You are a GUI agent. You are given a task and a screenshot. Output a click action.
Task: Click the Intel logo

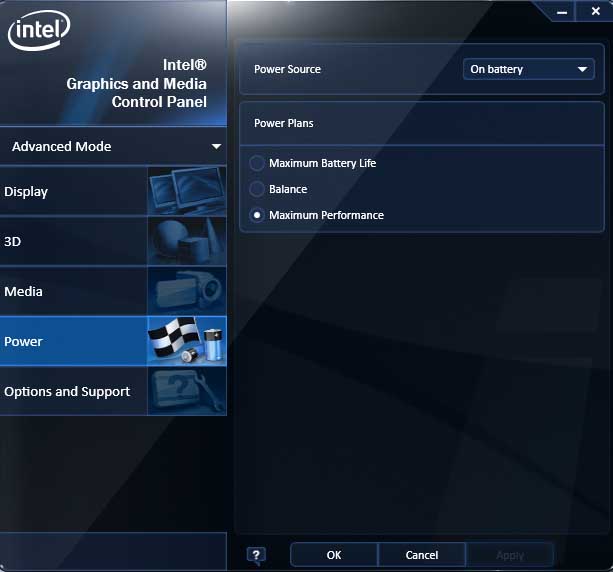click(x=39, y=30)
